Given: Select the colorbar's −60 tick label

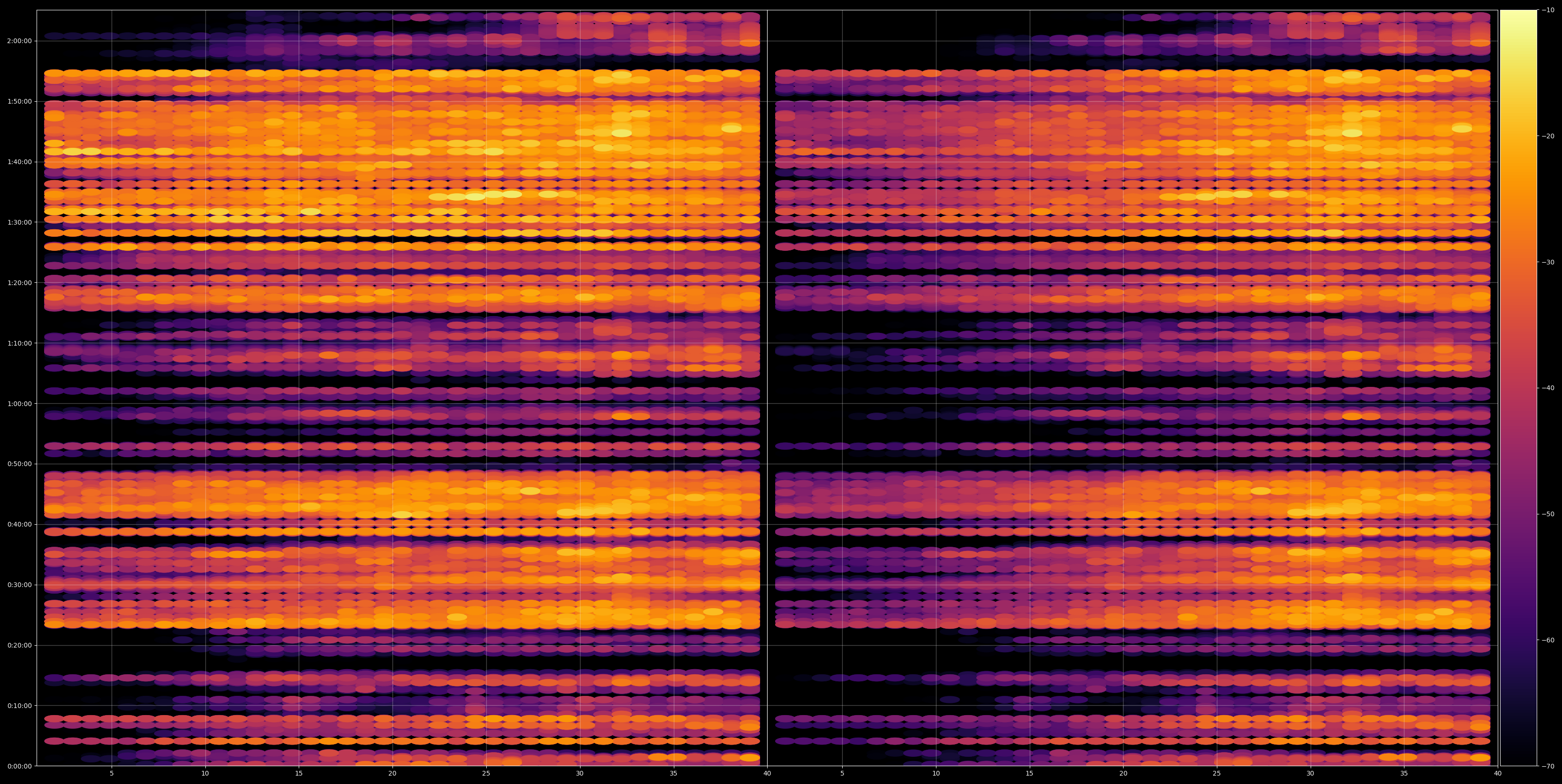Looking at the screenshot, I should point(1548,640).
